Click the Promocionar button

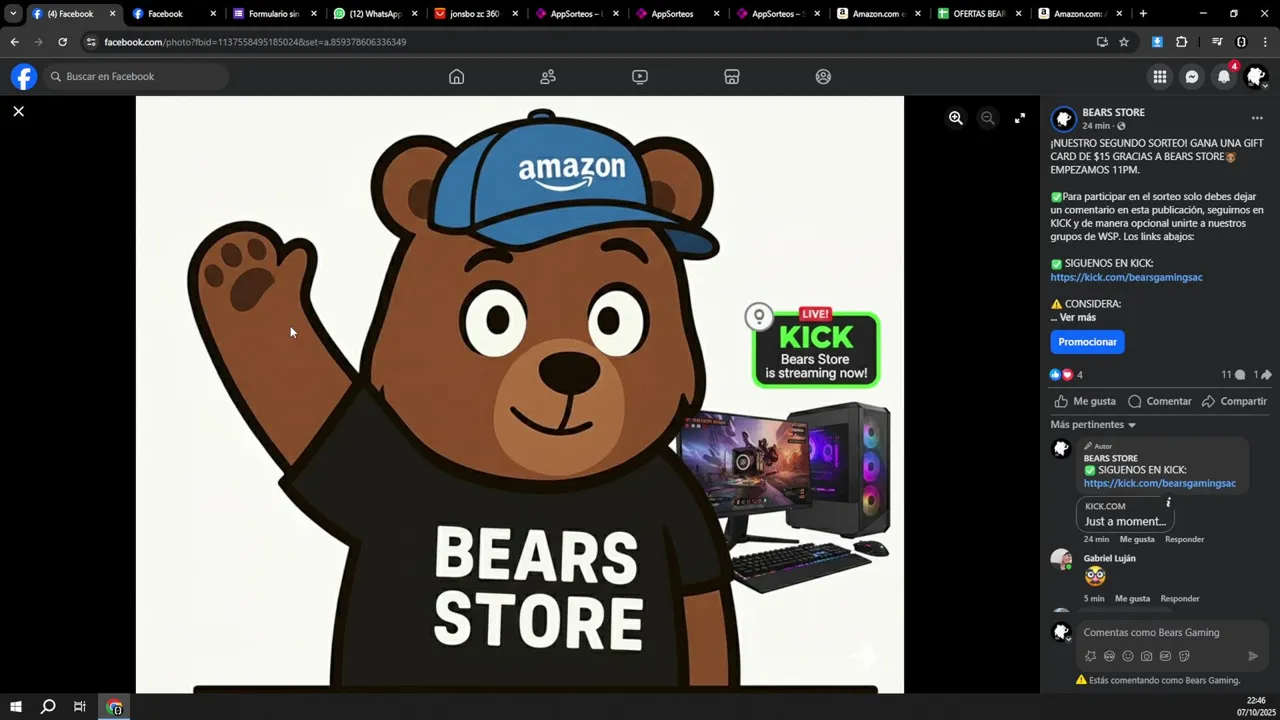pos(1087,342)
